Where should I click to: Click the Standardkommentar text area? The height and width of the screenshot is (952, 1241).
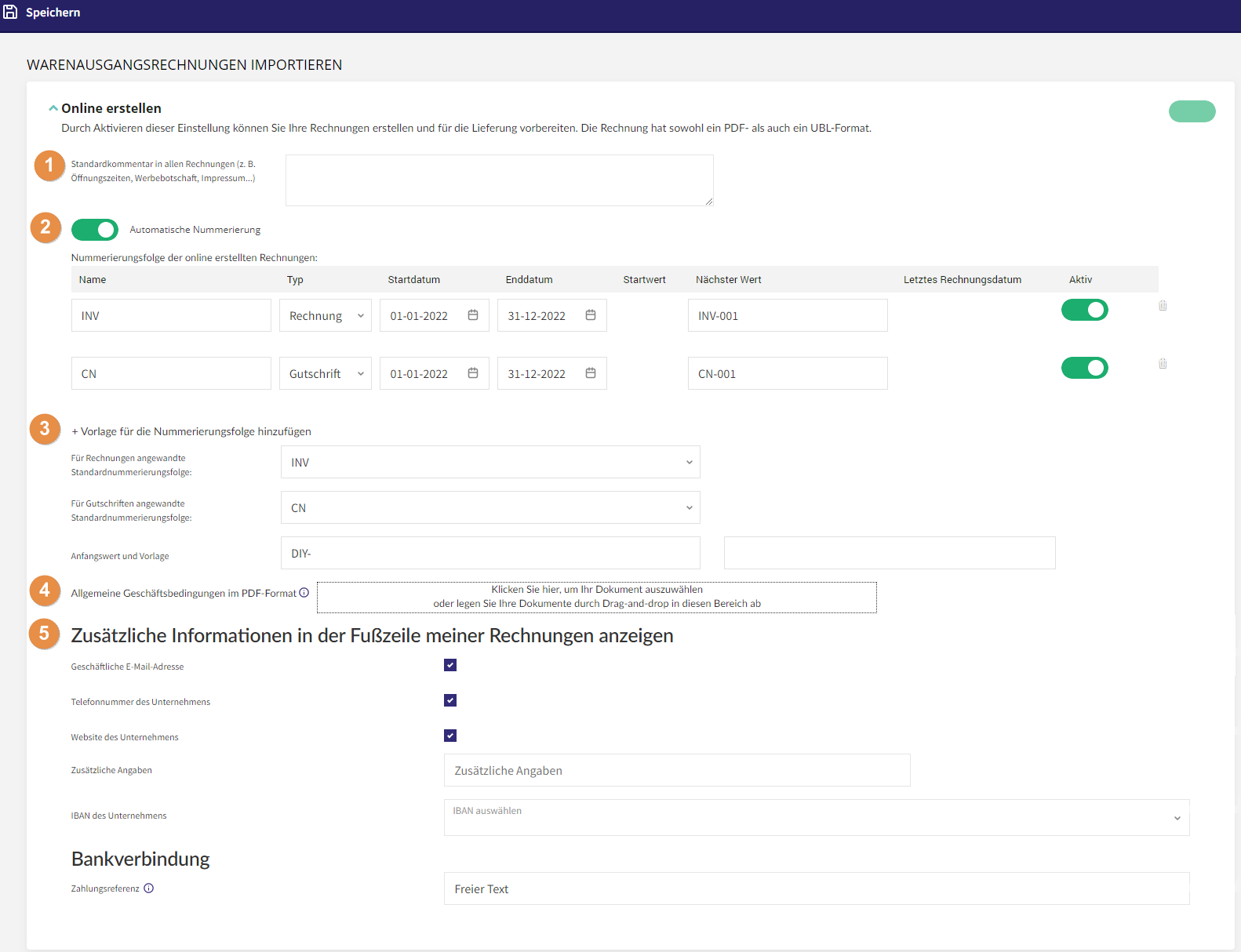(500, 180)
